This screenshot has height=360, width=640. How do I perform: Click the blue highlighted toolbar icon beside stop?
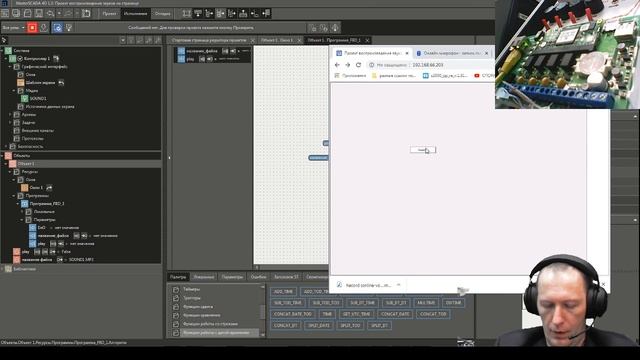[x=58, y=28]
